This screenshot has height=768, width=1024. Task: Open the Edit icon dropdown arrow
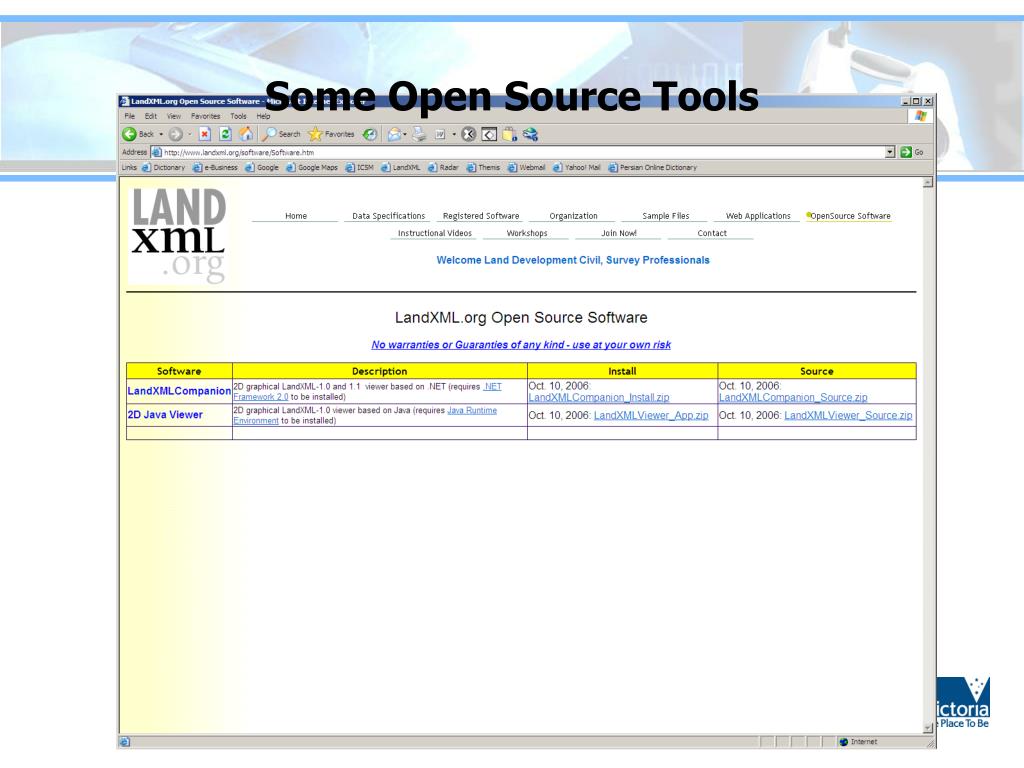[x=454, y=134]
